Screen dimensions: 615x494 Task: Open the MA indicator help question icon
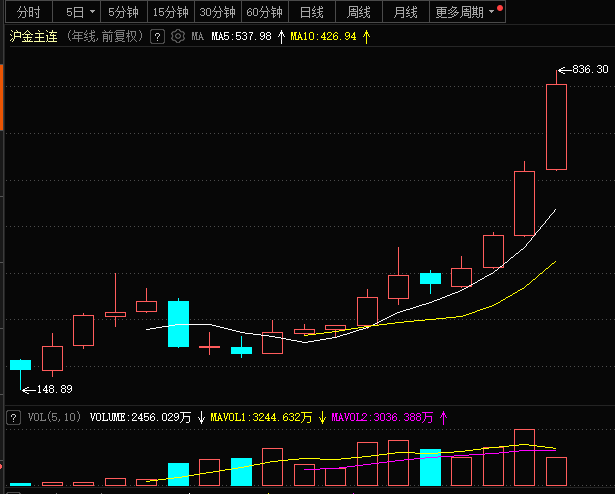point(157,37)
